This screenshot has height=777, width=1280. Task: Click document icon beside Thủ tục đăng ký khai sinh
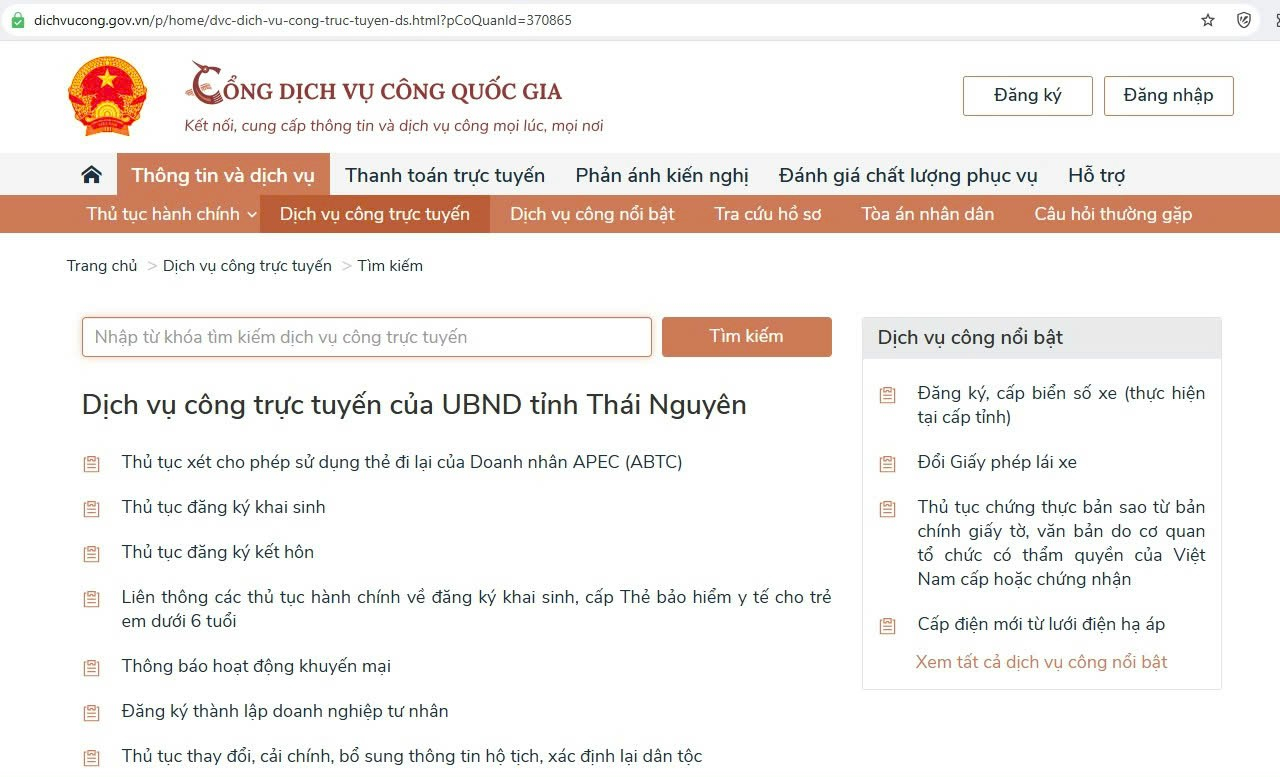click(x=92, y=509)
